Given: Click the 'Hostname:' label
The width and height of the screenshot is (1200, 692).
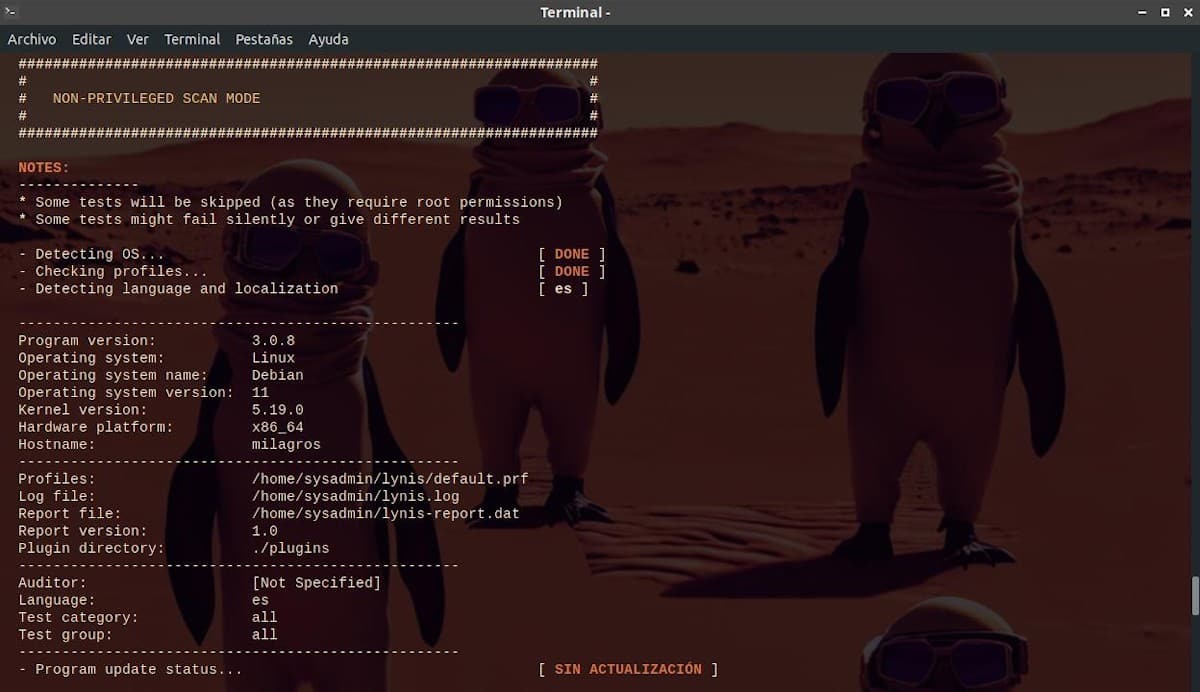Looking at the screenshot, I should point(57,444).
